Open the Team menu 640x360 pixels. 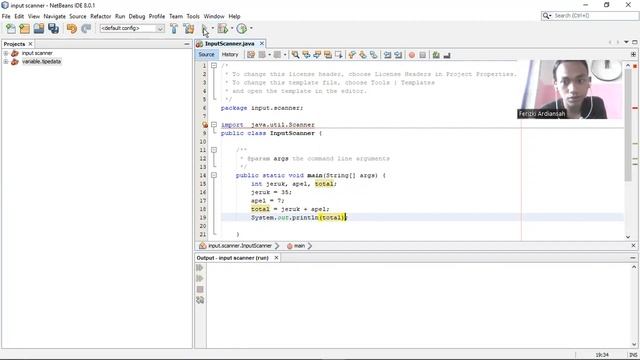click(x=176, y=16)
